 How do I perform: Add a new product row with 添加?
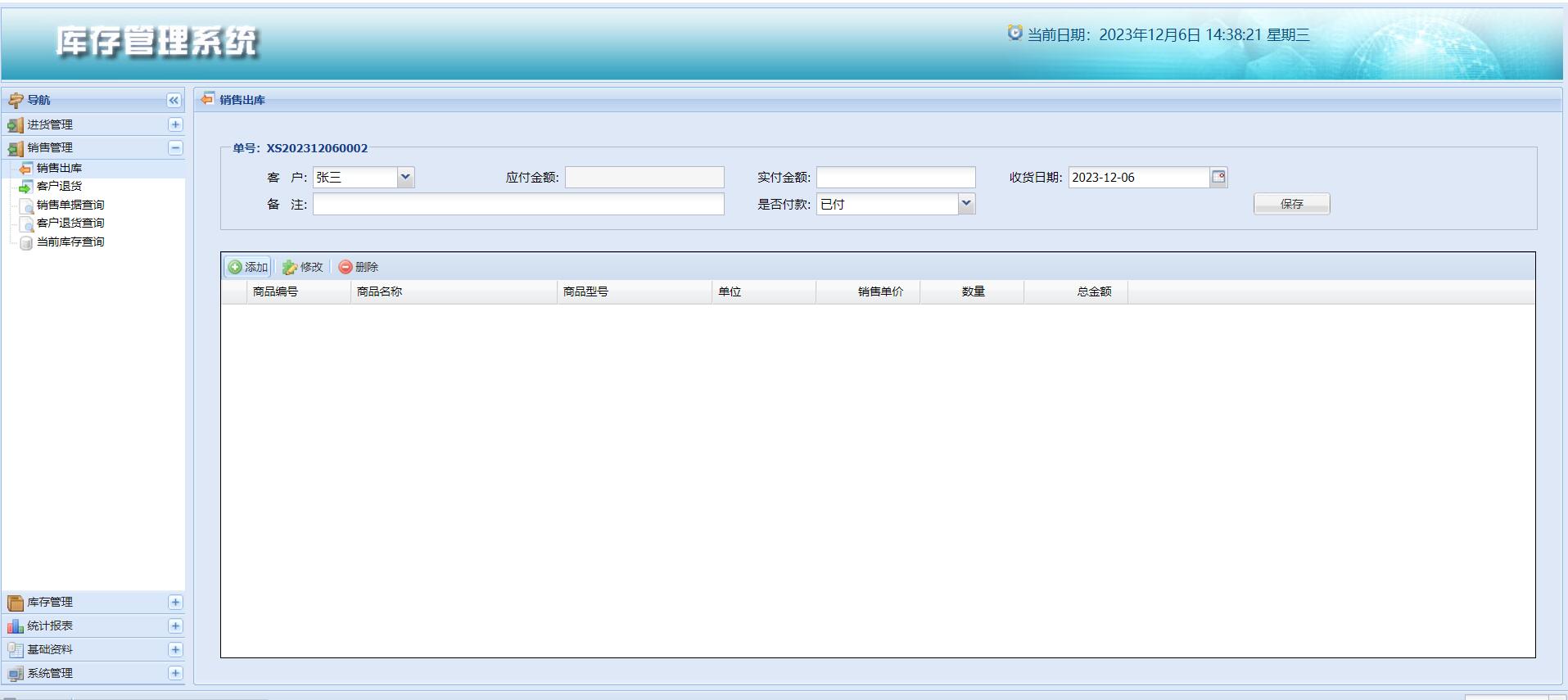point(248,267)
